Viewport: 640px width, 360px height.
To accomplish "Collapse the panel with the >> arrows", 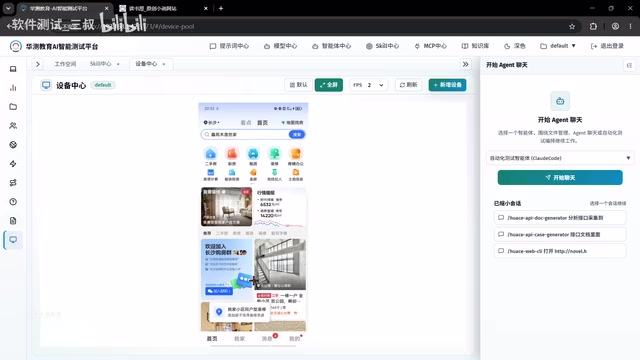I will click(465, 64).
